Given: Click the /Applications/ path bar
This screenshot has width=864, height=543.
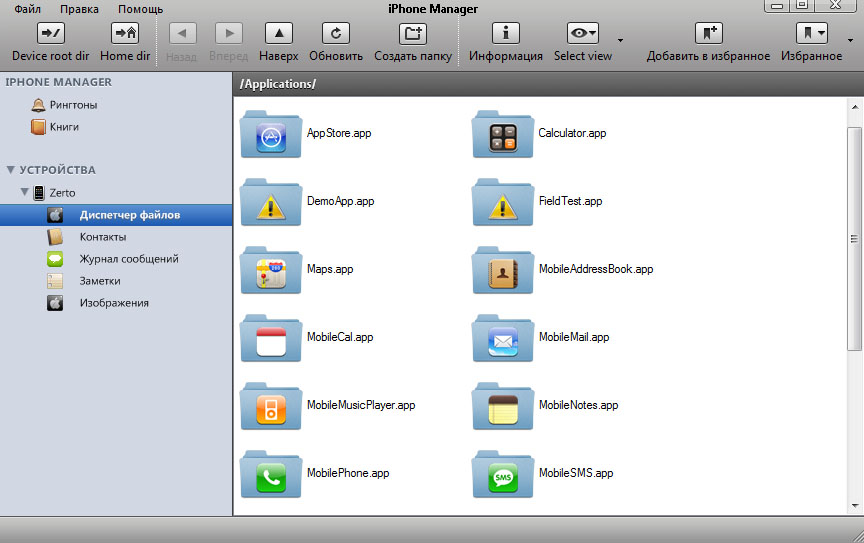Looking at the screenshot, I should 548,84.
